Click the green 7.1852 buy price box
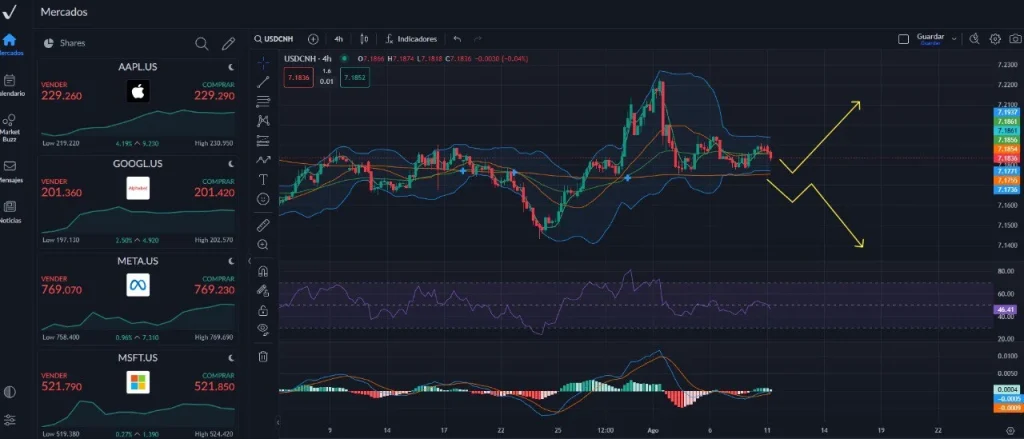This screenshot has width=1024, height=439. point(355,77)
